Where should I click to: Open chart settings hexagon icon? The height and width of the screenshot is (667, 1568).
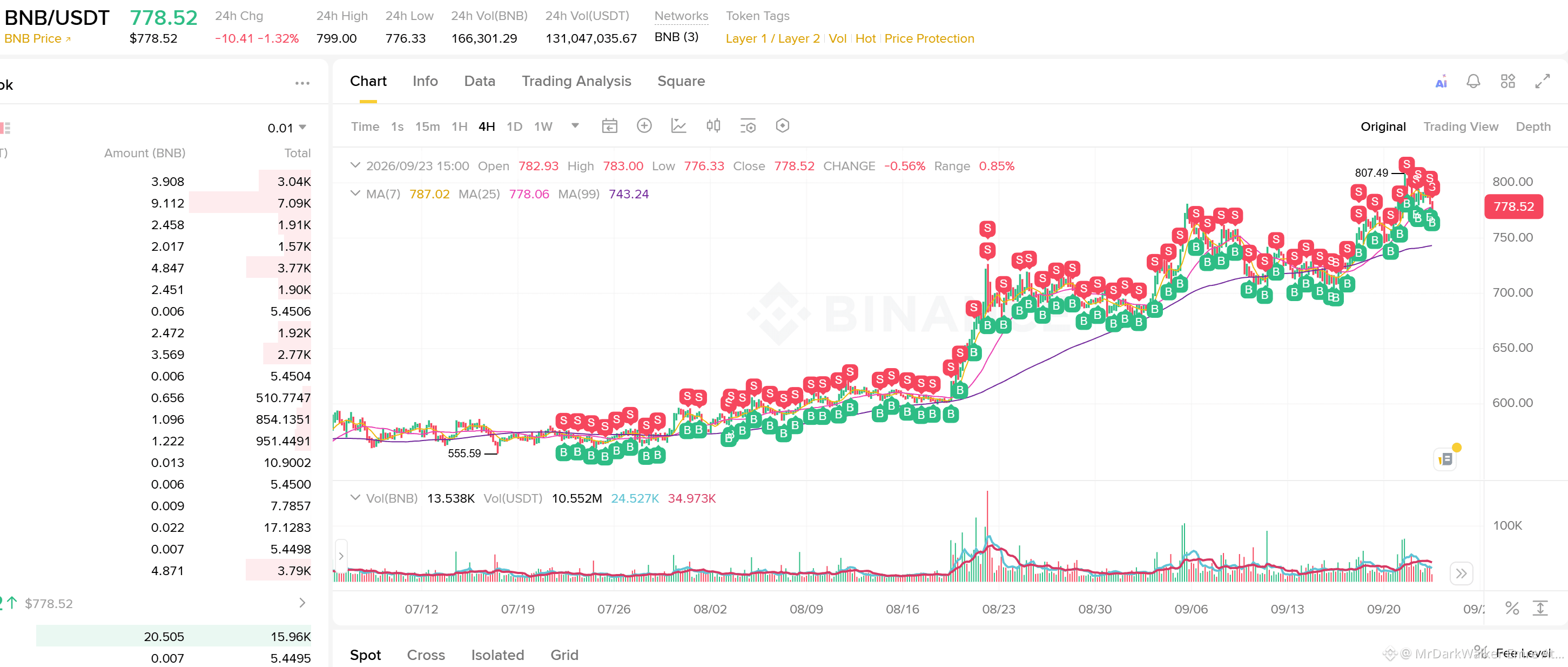pyautogui.click(x=783, y=126)
